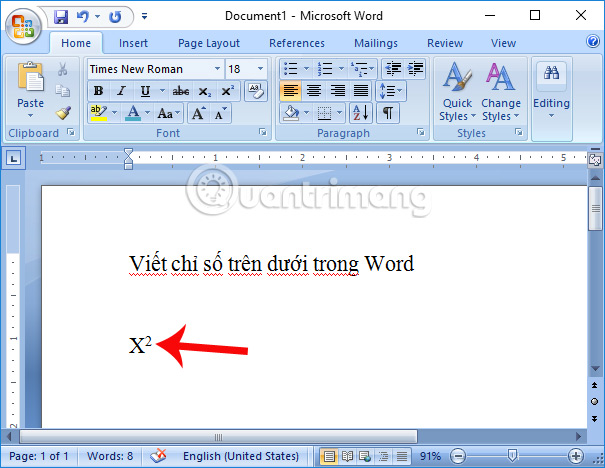The image size is (605, 468).
Task: Open the Office Button menu
Action: 23,26
